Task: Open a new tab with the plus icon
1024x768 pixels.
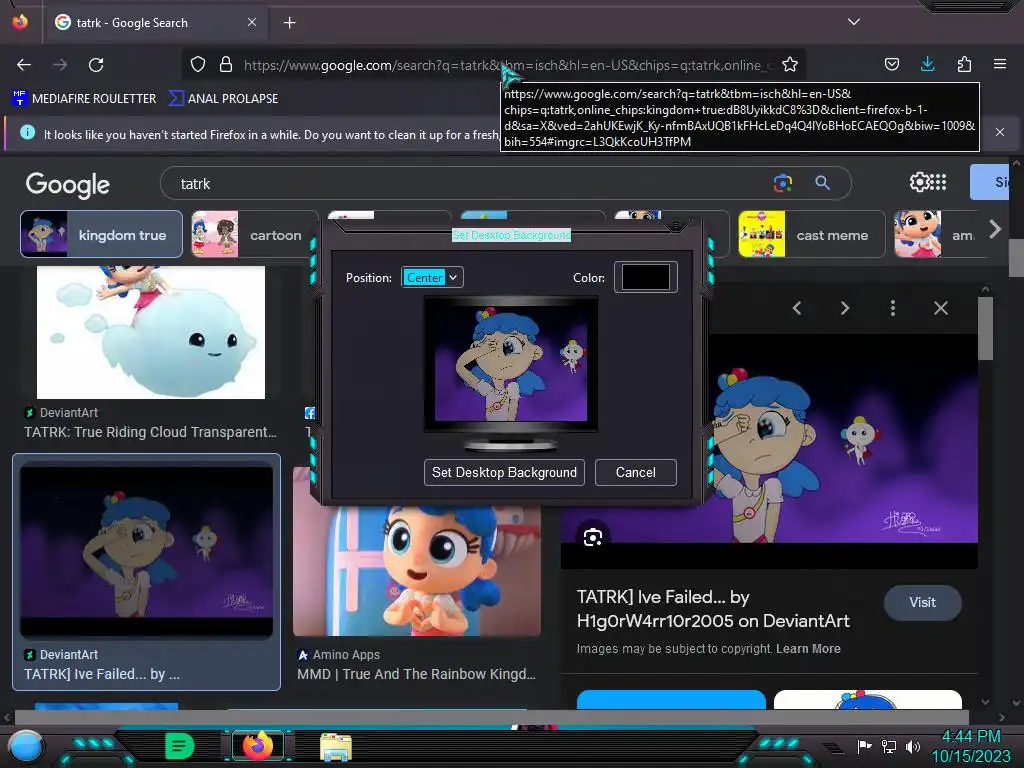Action: pyautogui.click(x=289, y=23)
